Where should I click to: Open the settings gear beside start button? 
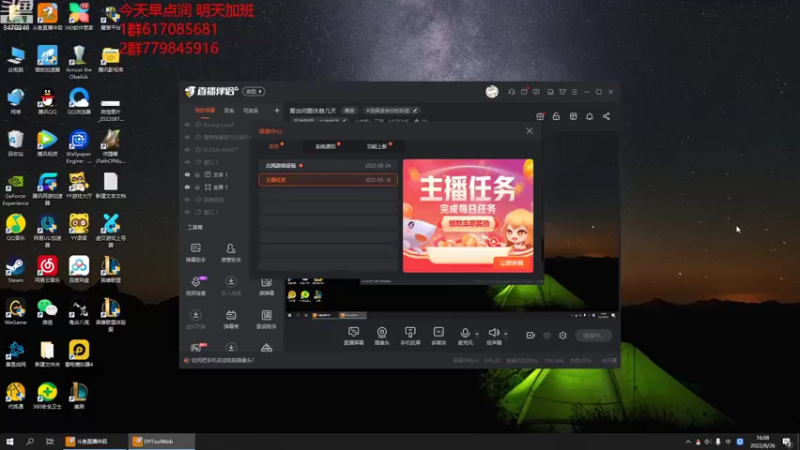coord(563,335)
